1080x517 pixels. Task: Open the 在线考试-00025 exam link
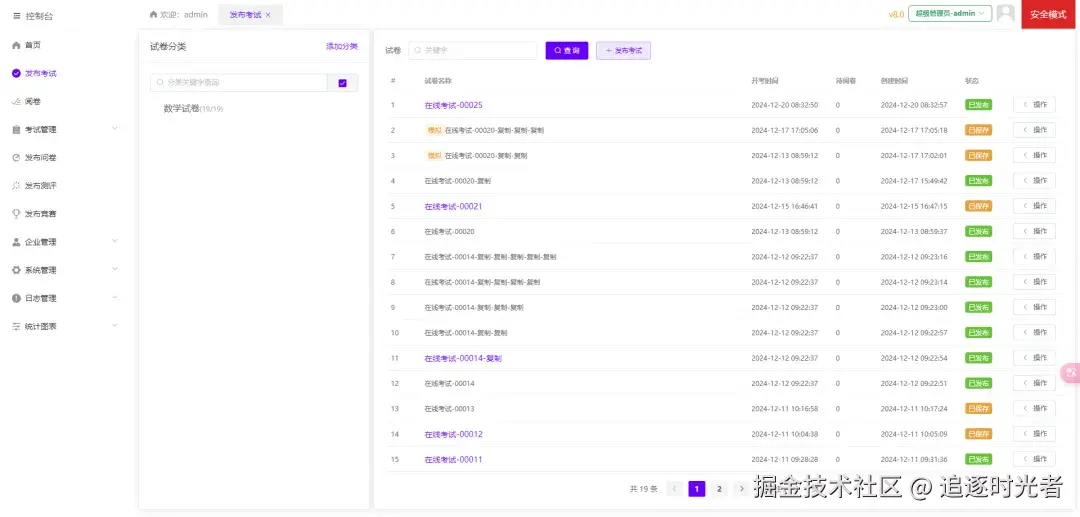(x=453, y=105)
